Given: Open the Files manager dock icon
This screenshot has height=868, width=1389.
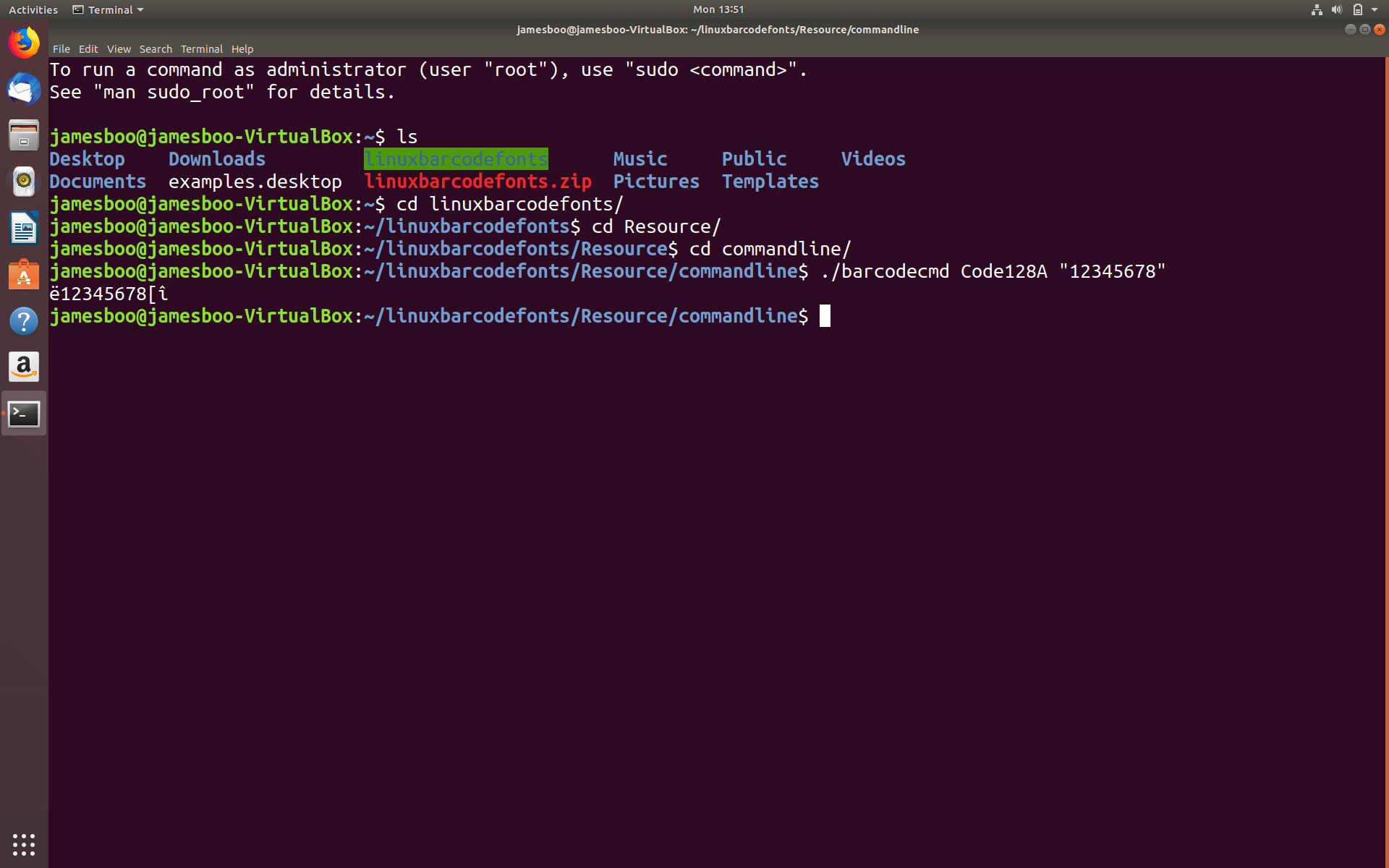Looking at the screenshot, I should point(24,135).
